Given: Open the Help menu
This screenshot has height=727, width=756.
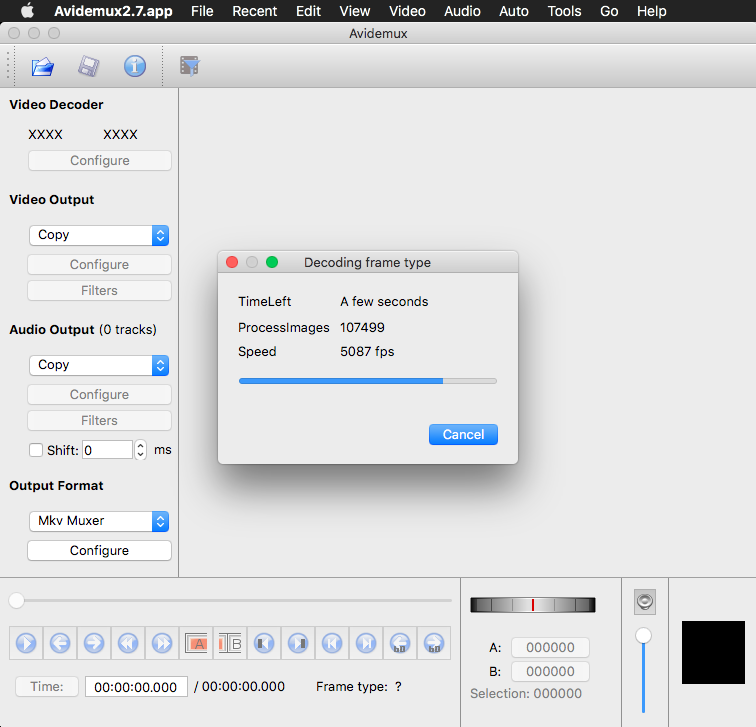Looking at the screenshot, I should [651, 11].
